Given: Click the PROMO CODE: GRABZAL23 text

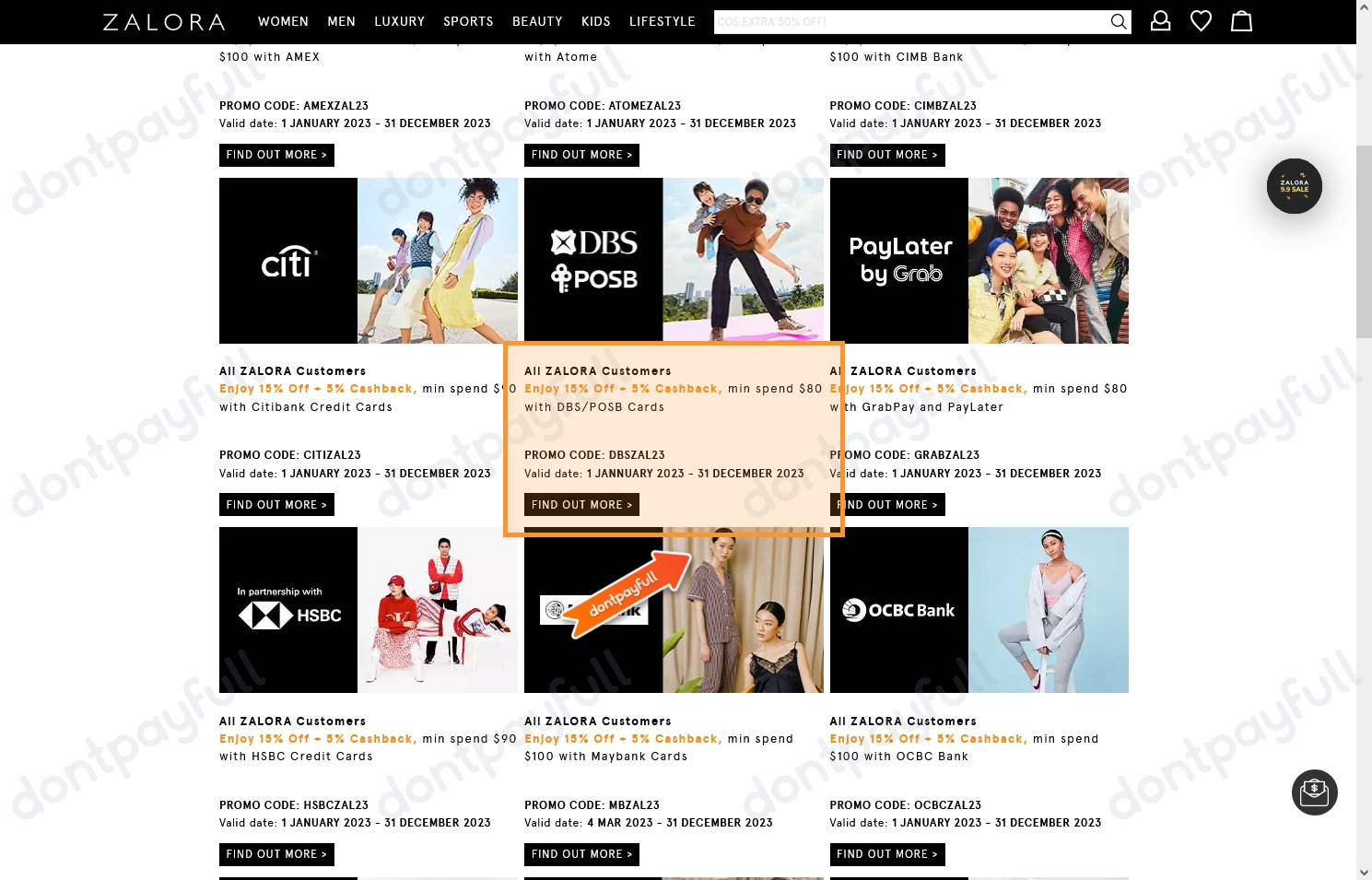Looking at the screenshot, I should tap(905, 455).
